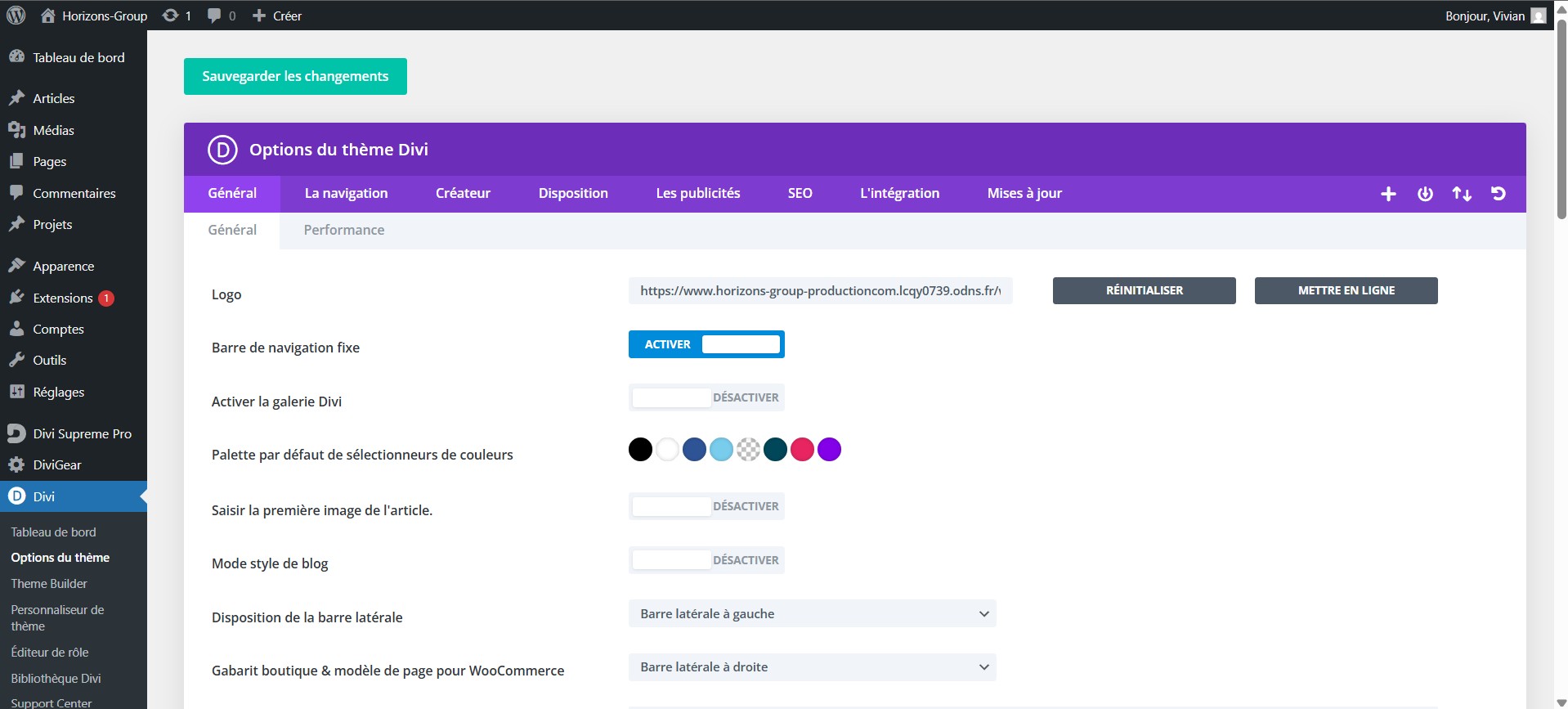Click the comments bubble icon

[x=214, y=16]
